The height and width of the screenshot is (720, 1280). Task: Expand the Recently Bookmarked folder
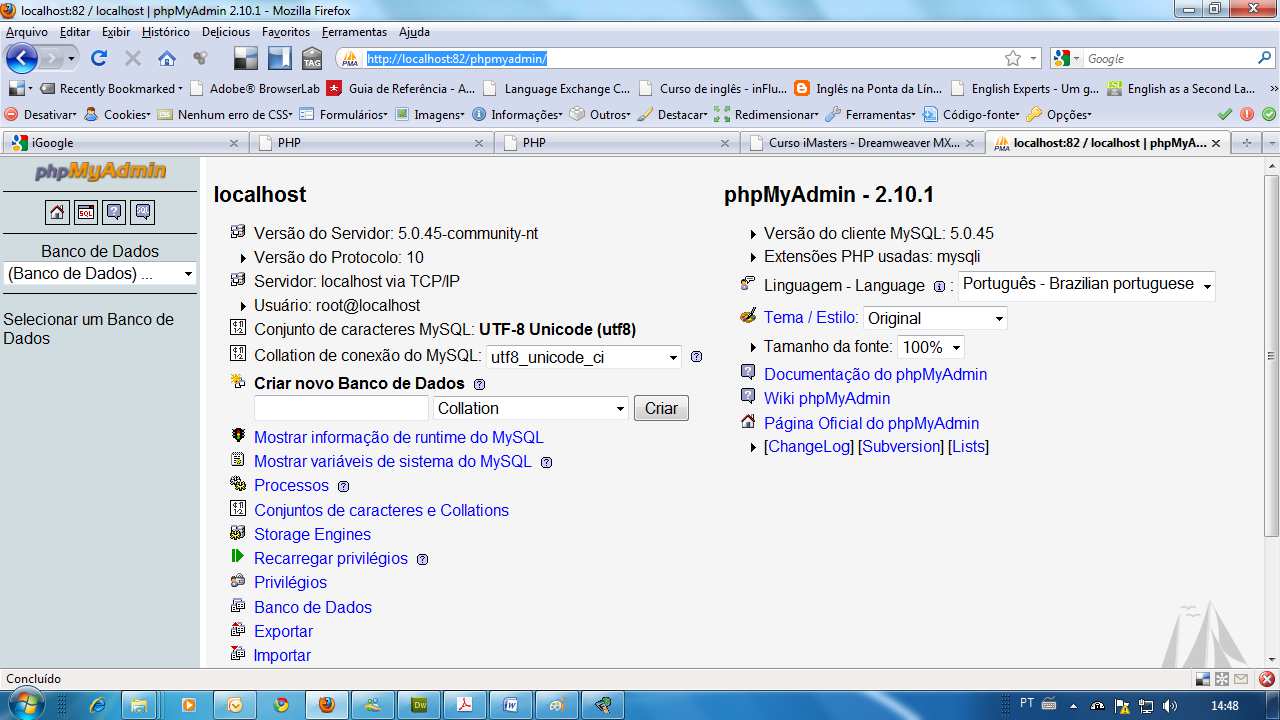tap(112, 88)
